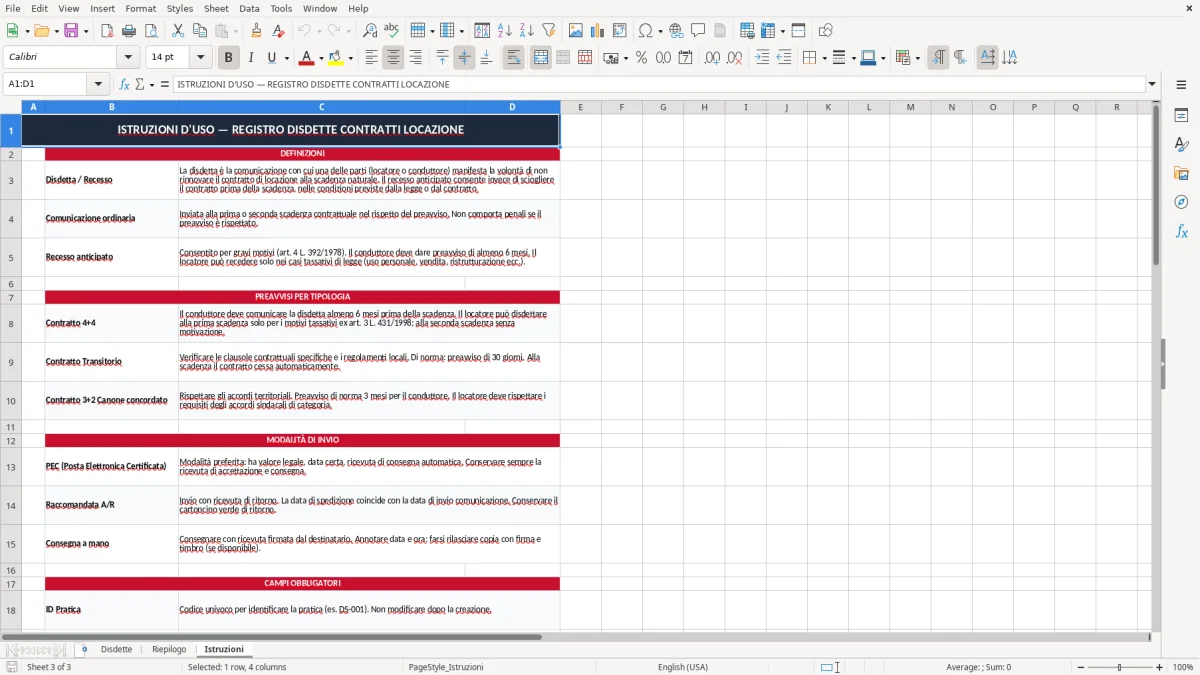Viewport: 1200px width, 675px height.
Task: Click Increase Indent icon
Action: [762, 58]
